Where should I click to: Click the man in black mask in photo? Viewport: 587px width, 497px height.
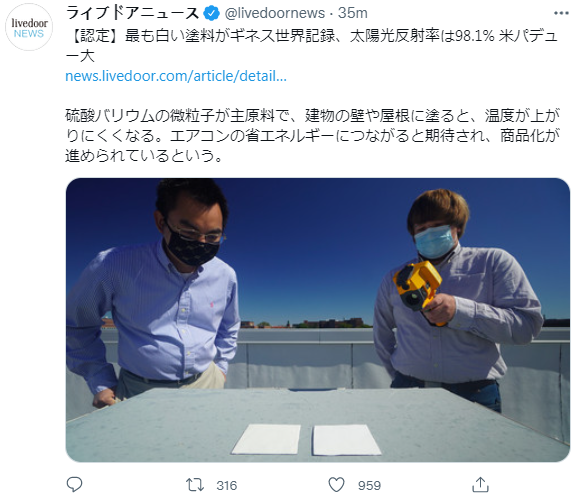tap(157, 292)
